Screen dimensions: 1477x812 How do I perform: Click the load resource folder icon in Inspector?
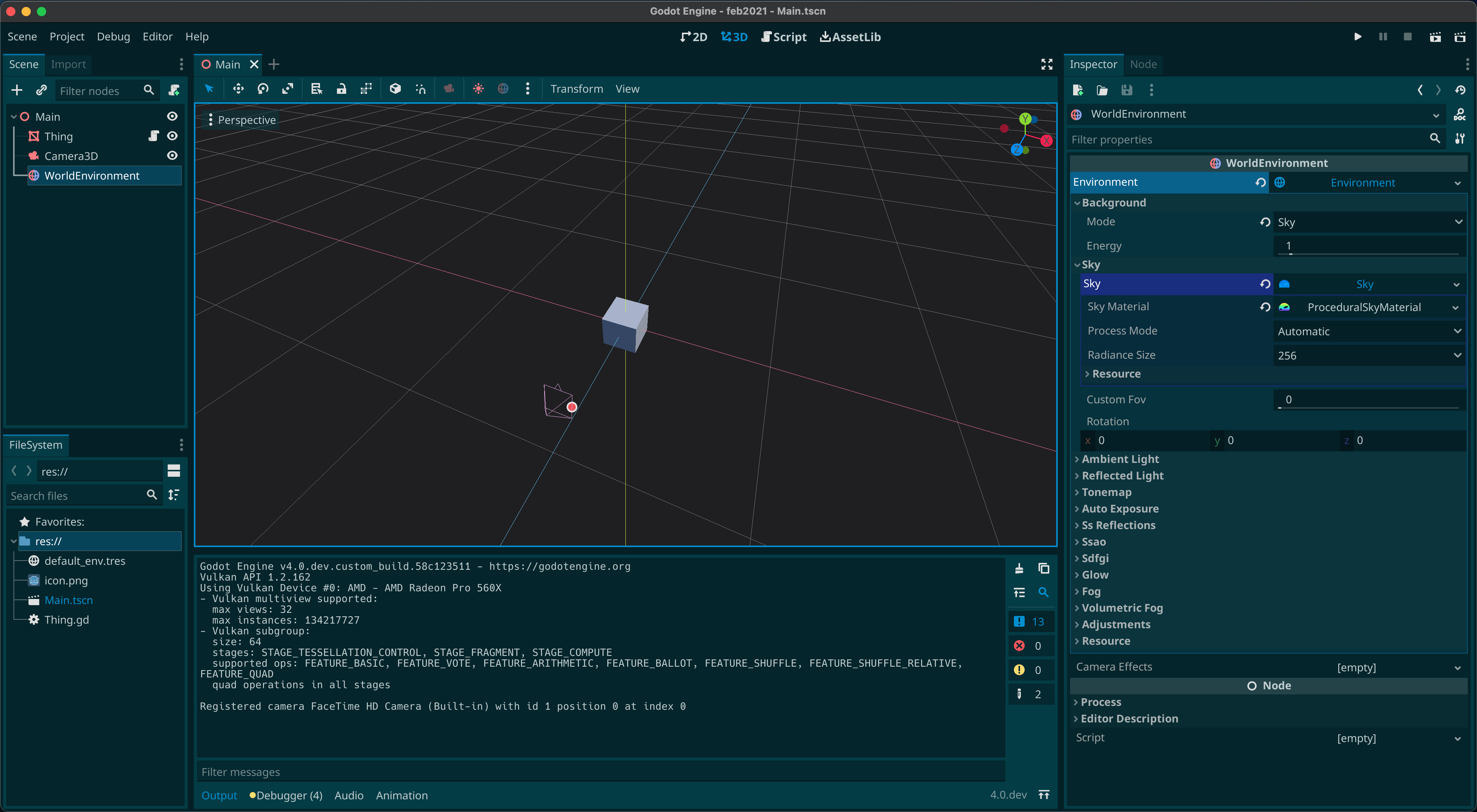point(1102,90)
